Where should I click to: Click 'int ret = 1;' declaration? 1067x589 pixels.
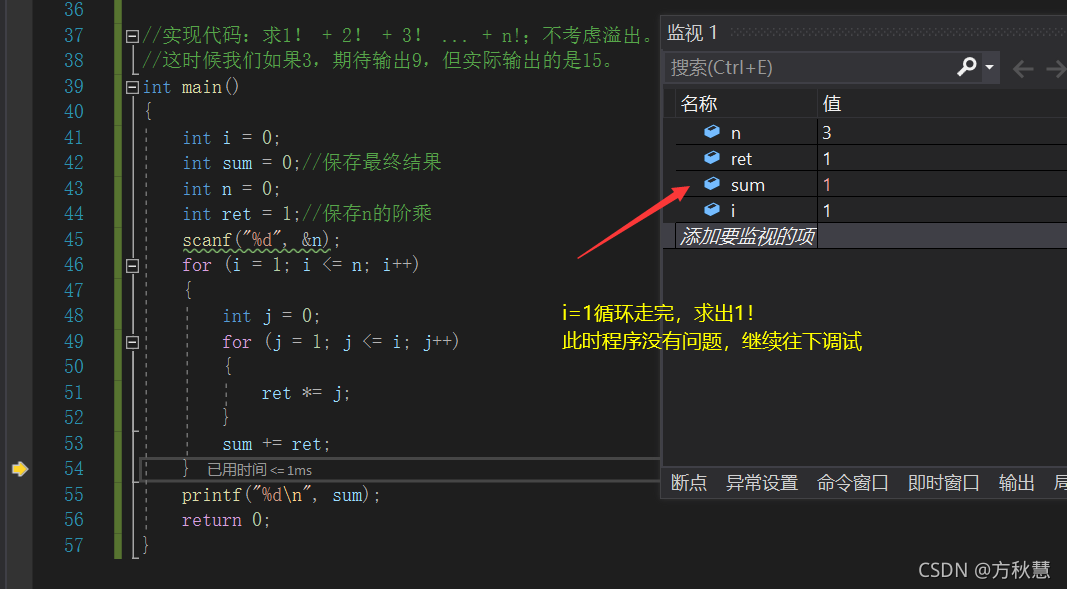click(242, 214)
